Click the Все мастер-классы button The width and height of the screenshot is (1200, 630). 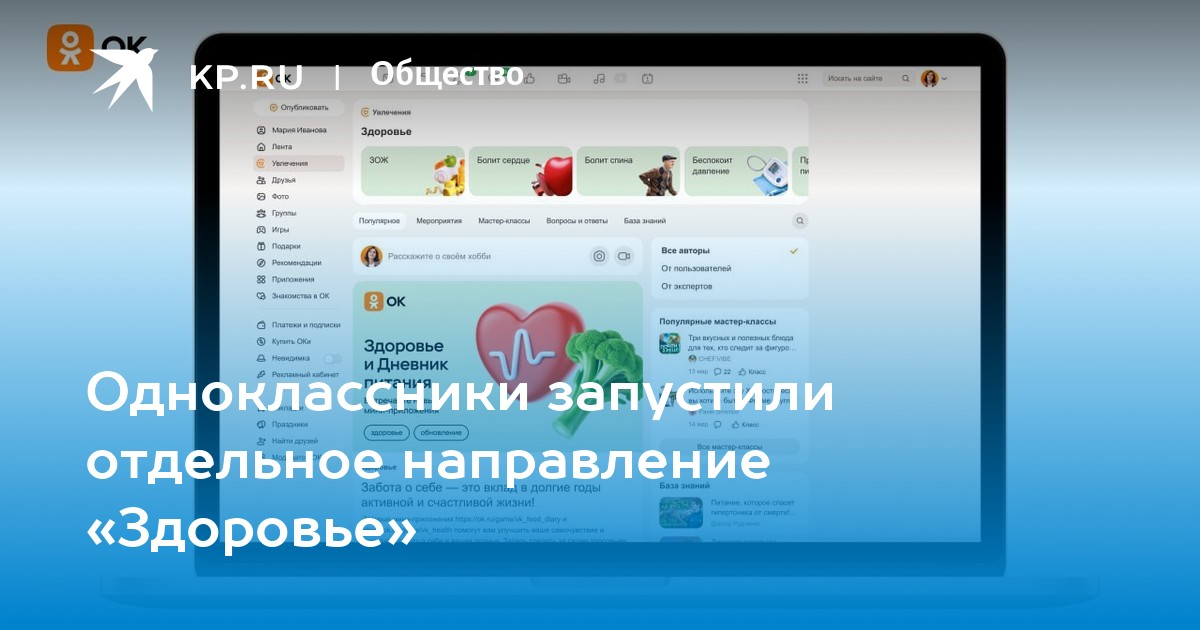coord(729,446)
